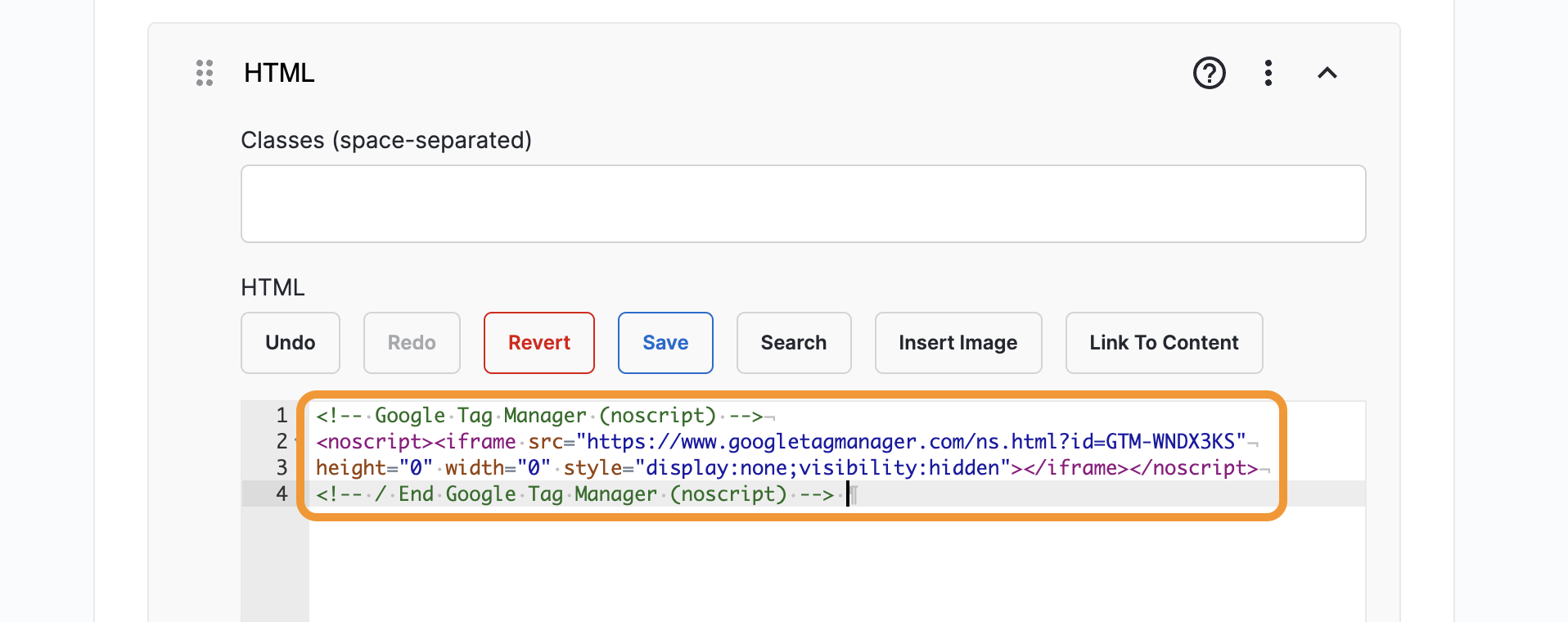Screen dimensions: 1568x622
Task: Click the Insert Image button
Action: pos(957,343)
